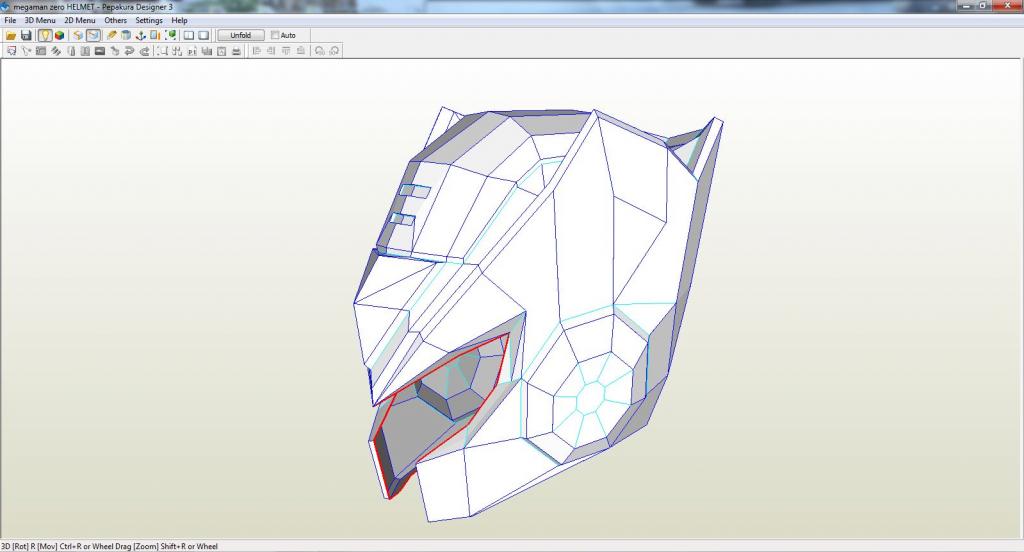Image resolution: width=1024 pixels, height=552 pixels.
Task: Select the red dashed select-move tool
Action: click(x=12, y=51)
